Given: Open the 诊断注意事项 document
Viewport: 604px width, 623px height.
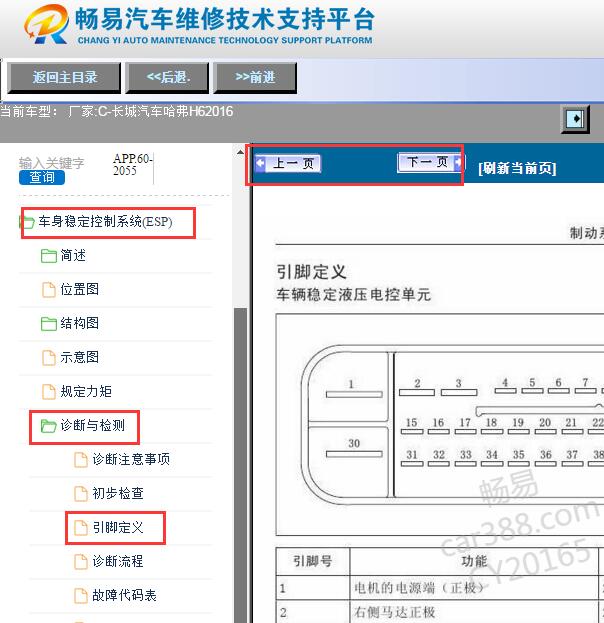Looking at the screenshot, I should click(x=131, y=459).
